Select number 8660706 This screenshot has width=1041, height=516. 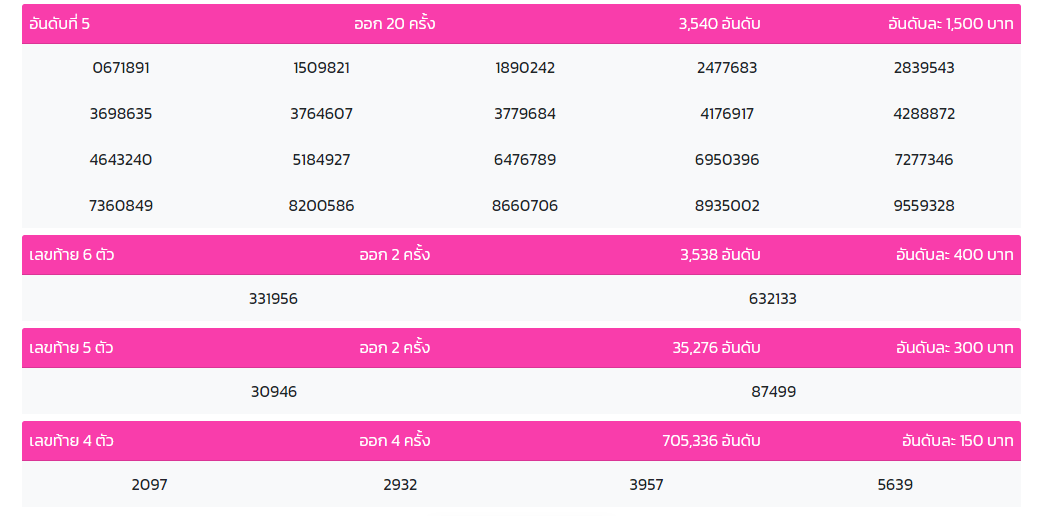coord(524,206)
